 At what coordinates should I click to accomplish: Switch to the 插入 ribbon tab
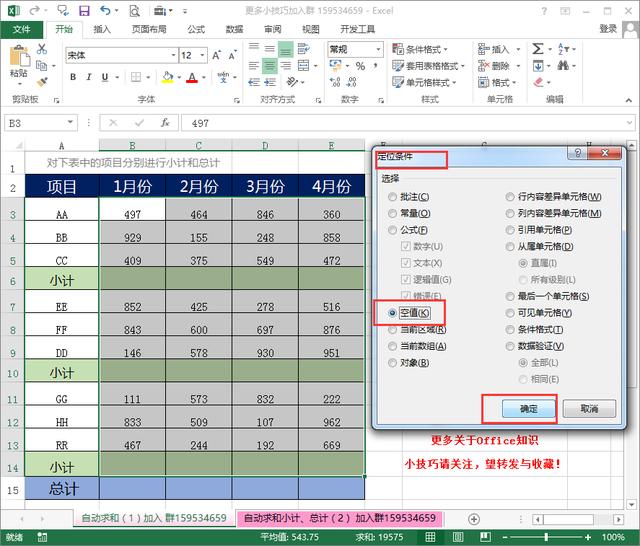click(102, 29)
